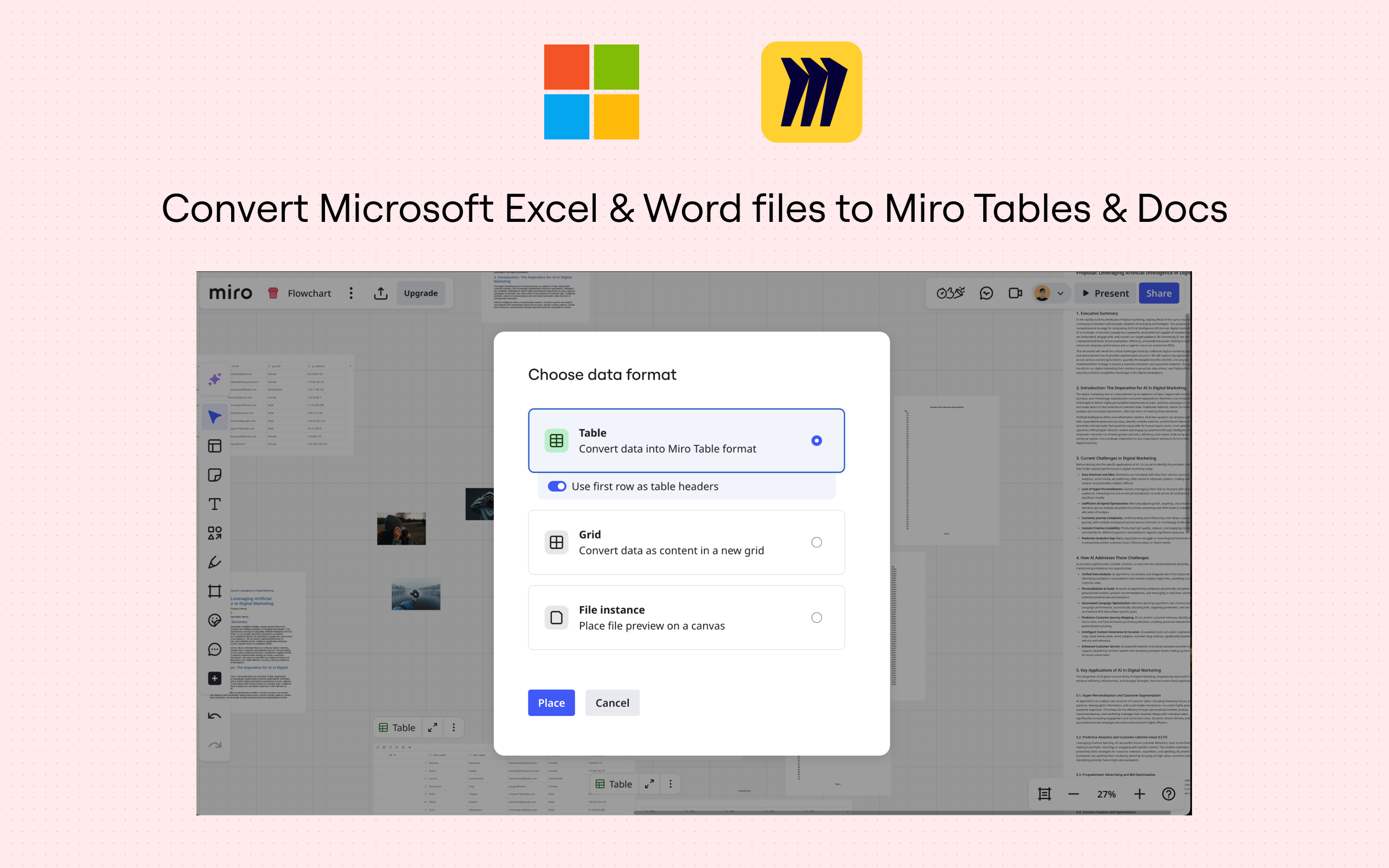The width and height of the screenshot is (1389, 868).
Task: Click the undo arrow
Action: pos(215,716)
